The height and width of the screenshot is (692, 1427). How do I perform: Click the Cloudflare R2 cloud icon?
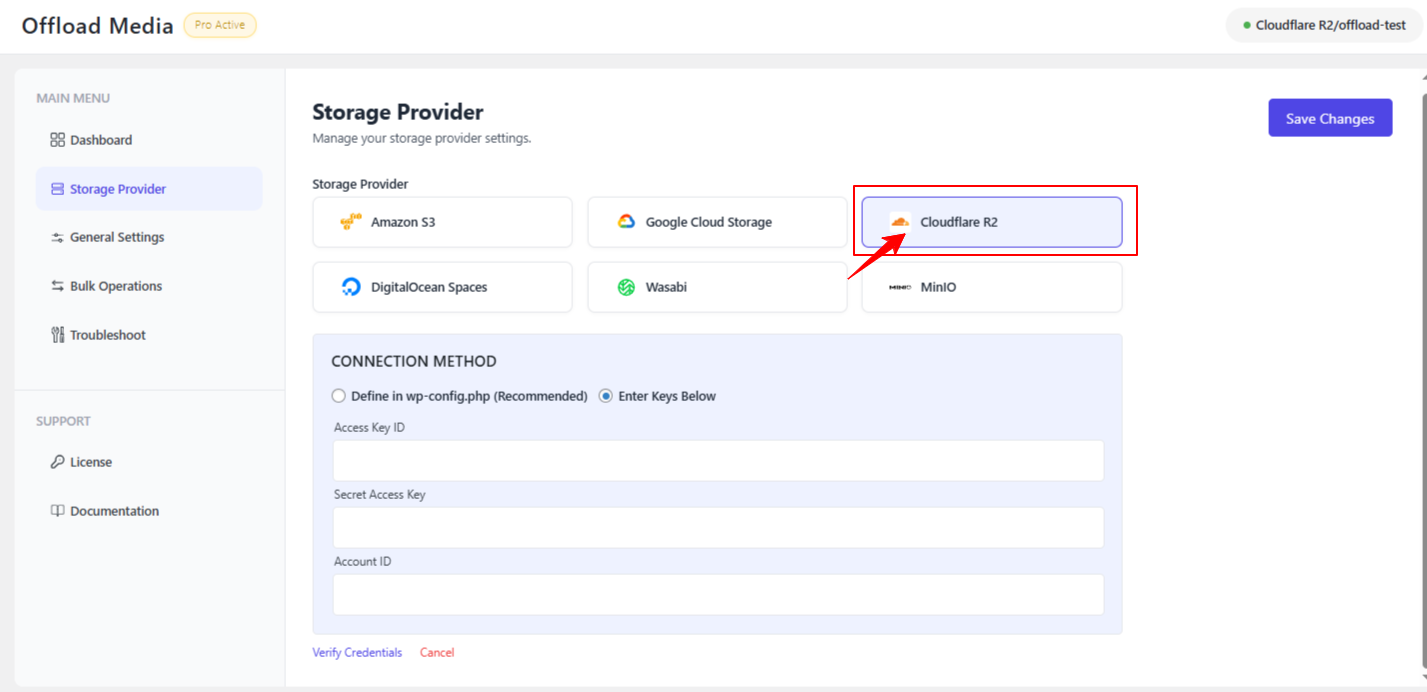pyautogui.click(x=900, y=222)
